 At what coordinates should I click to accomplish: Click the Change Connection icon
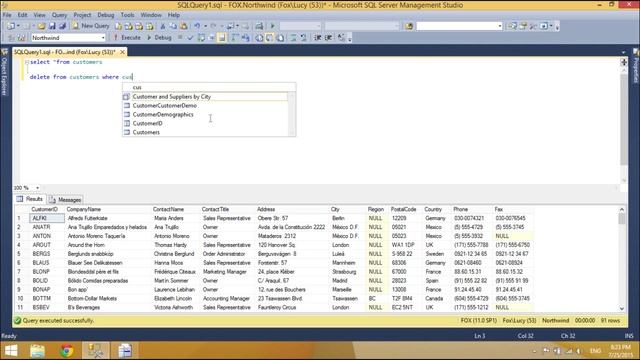(x=21, y=38)
